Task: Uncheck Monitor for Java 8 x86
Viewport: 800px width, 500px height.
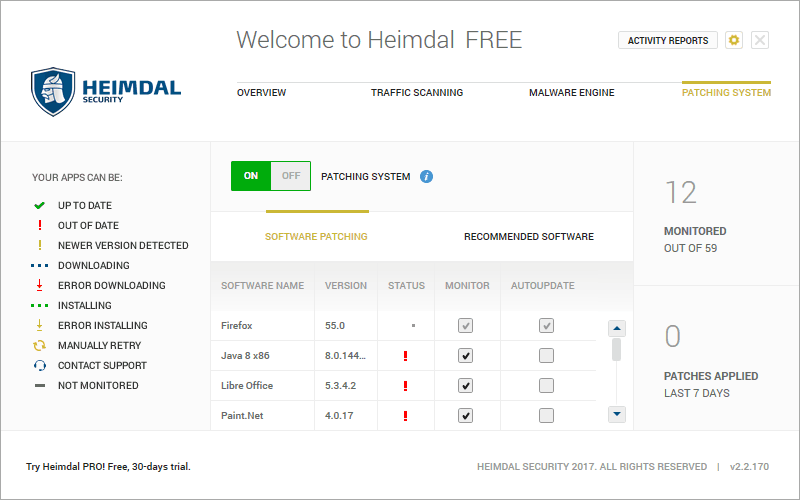Action: pos(465,356)
